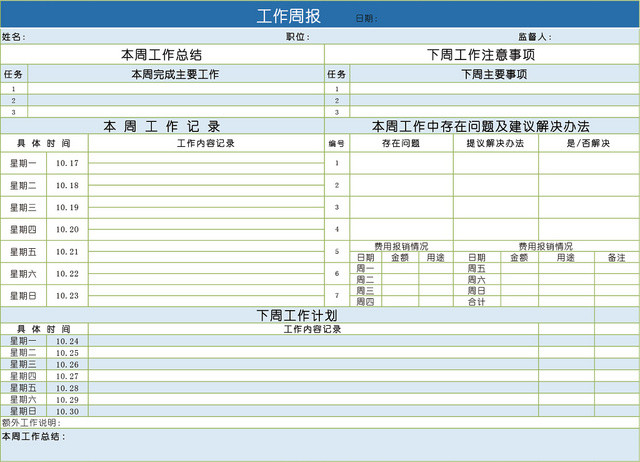
Task: Select the 周二 expense row label
Action: [x=365, y=280]
